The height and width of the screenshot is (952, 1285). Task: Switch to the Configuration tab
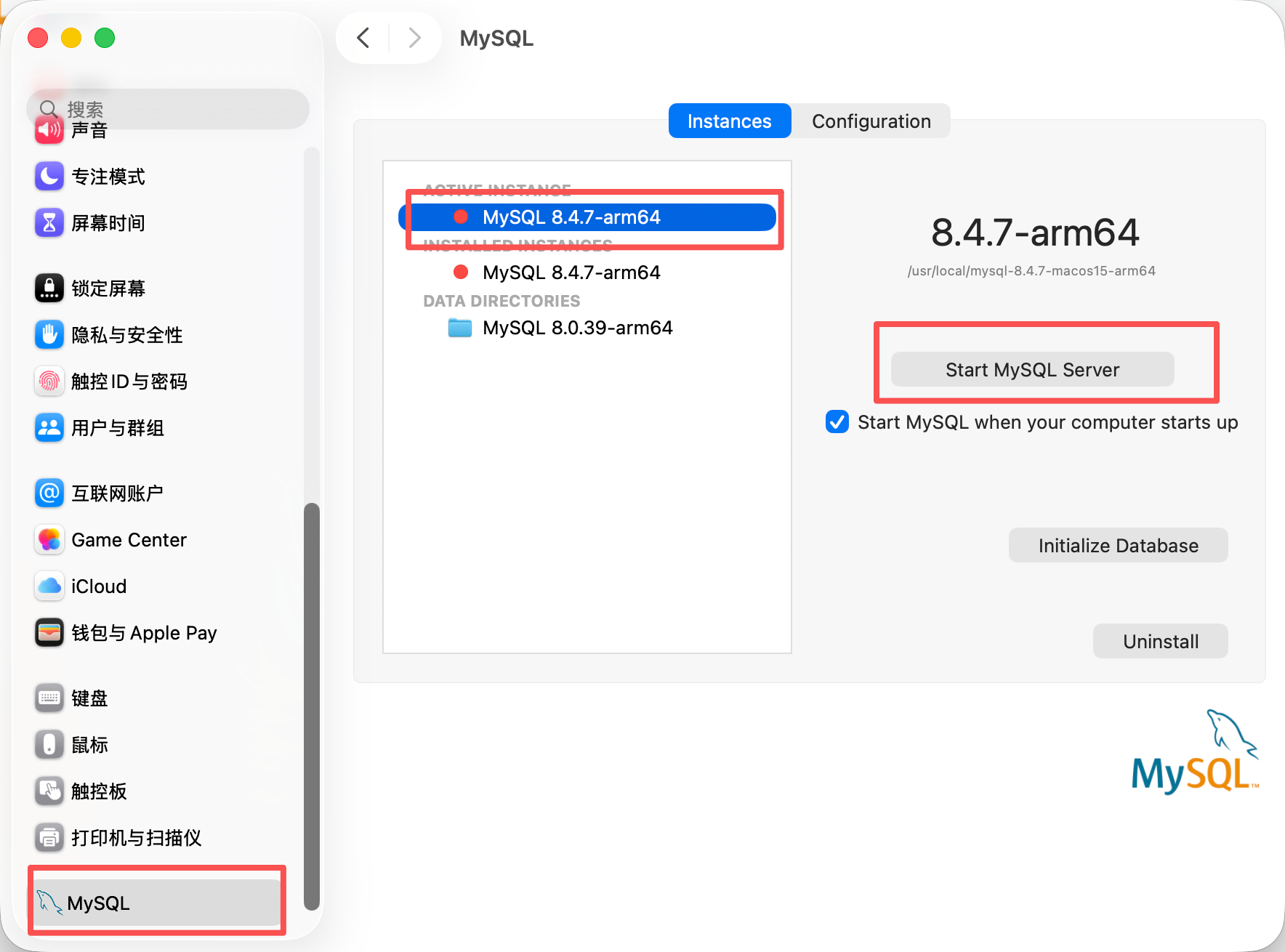click(871, 121)
